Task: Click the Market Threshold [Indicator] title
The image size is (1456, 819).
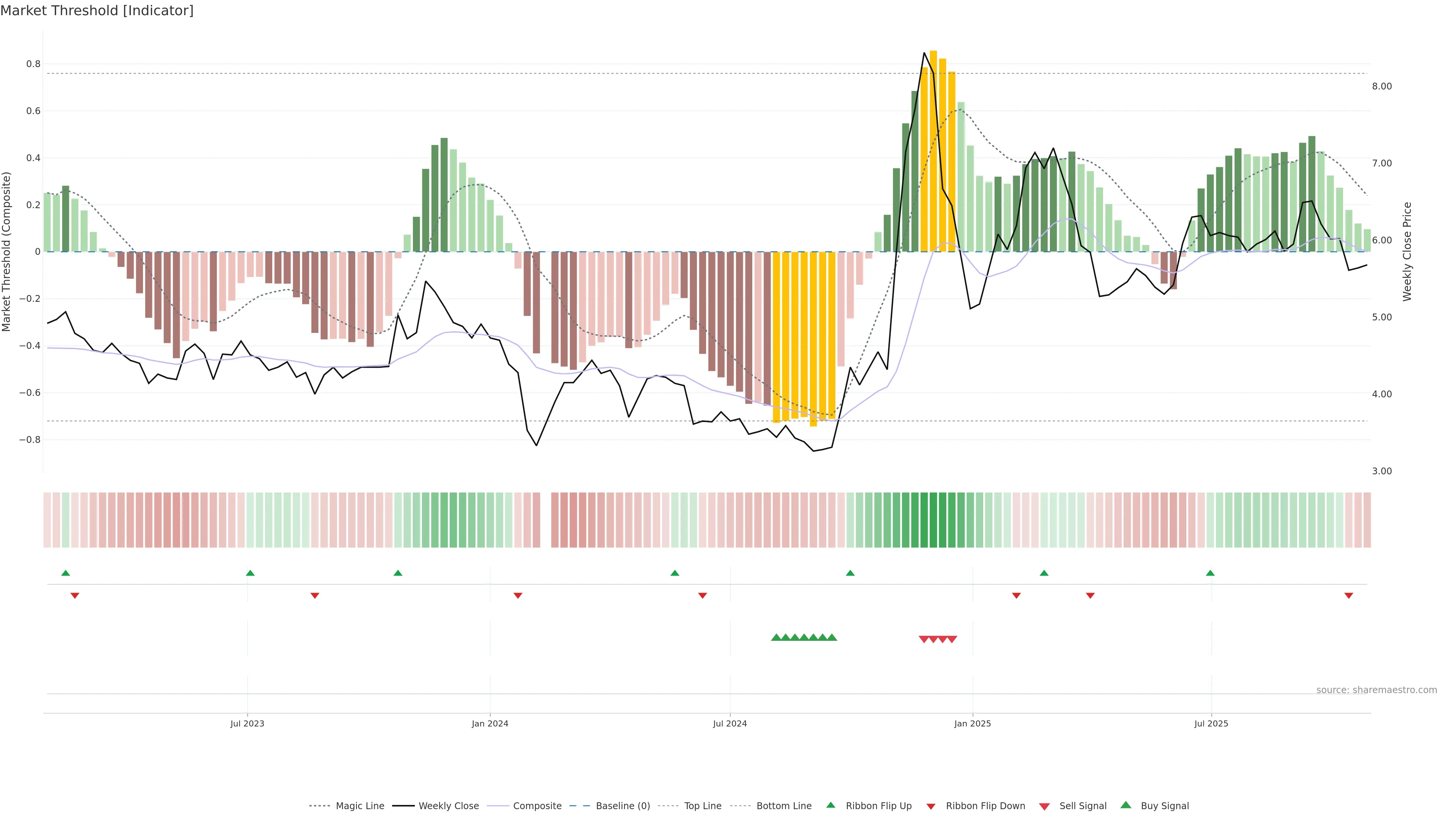Action: pyautogui.click(x=97, y=11)
